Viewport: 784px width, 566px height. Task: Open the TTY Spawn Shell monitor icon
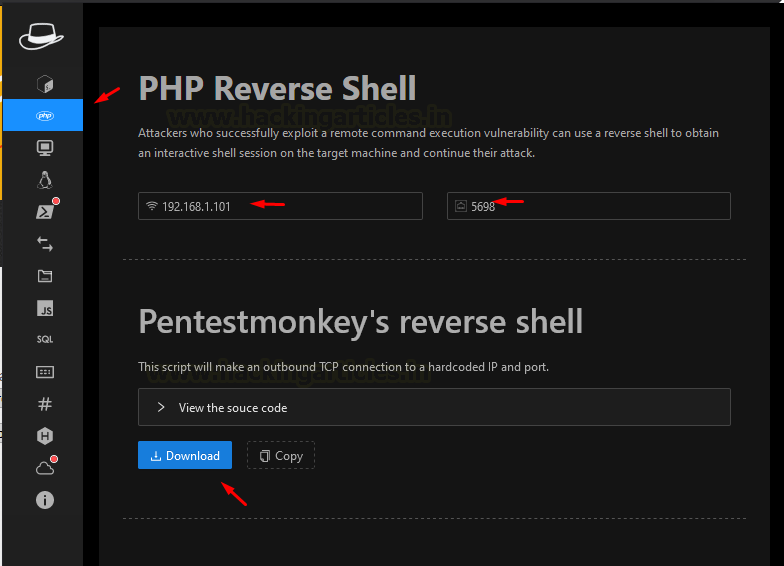(x=45, y=148)
